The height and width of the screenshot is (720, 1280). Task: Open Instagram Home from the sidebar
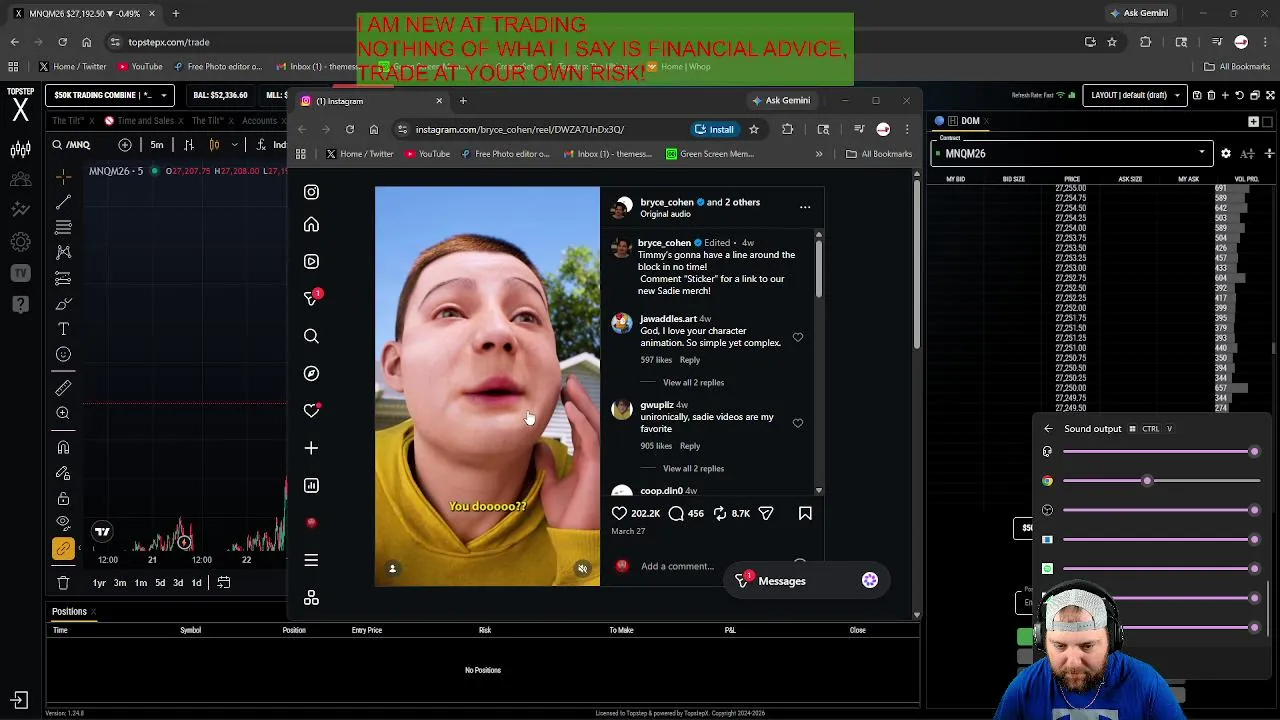311,225
